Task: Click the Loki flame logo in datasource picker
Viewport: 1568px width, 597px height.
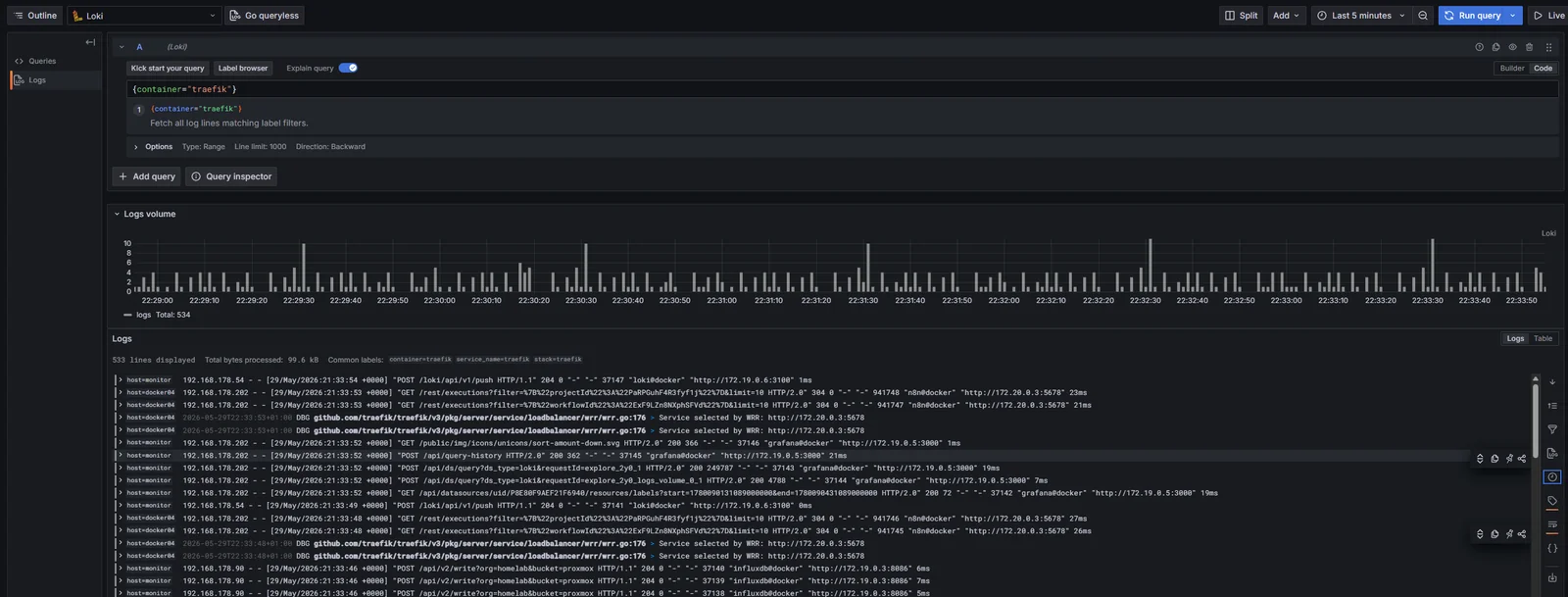Action: [x=77, y=16]
